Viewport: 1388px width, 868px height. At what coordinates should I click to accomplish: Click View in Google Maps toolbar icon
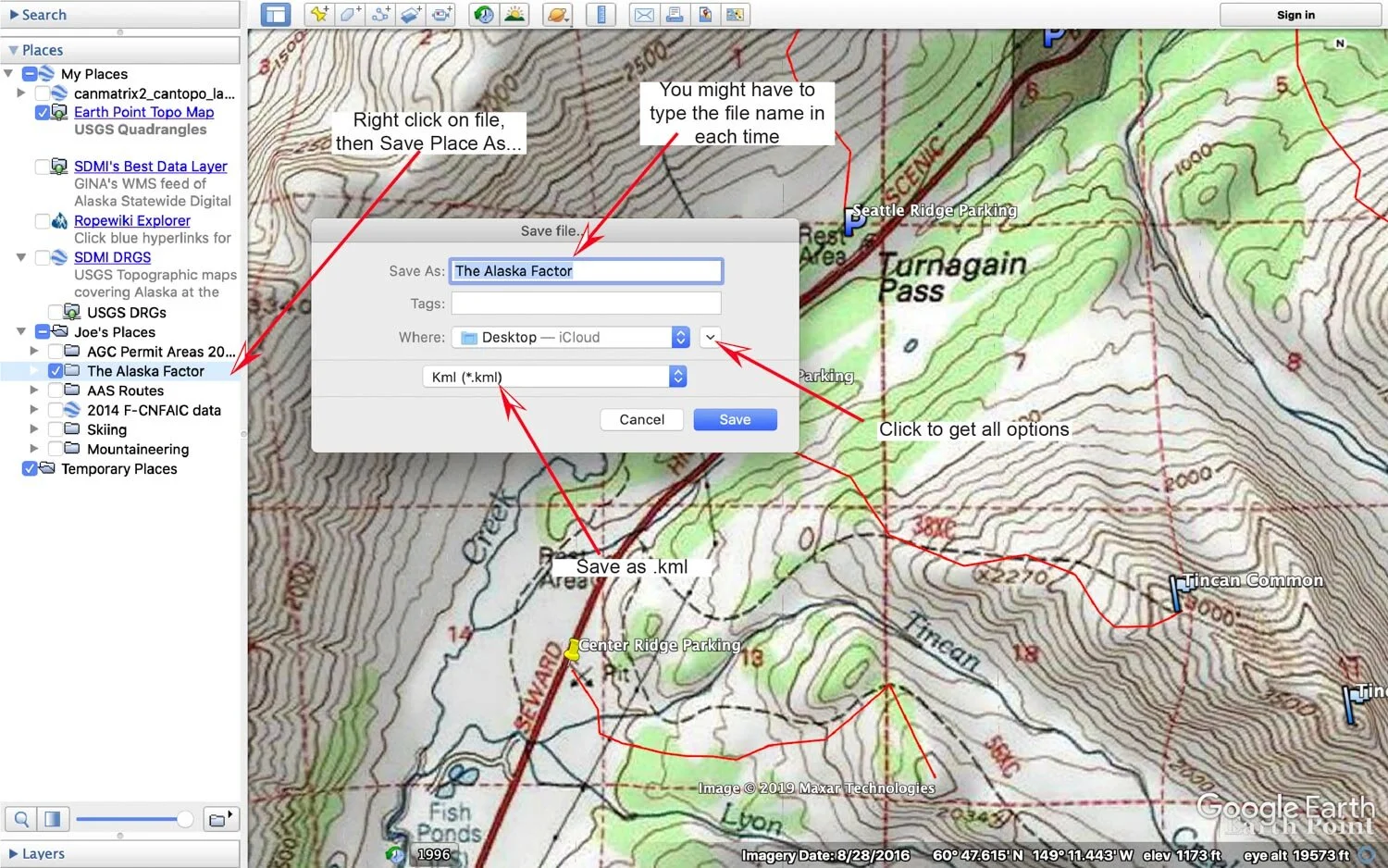coord(736,14)
